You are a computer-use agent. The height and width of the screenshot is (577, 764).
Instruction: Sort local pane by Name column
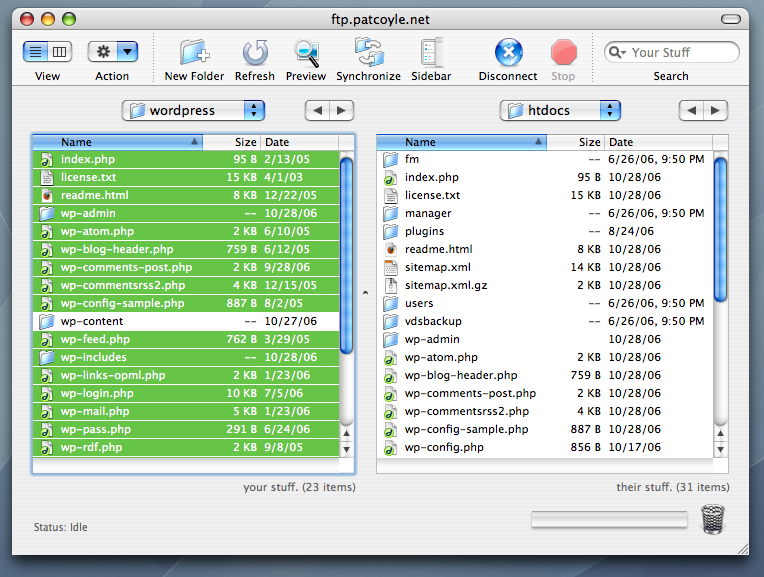pos(117,142)
